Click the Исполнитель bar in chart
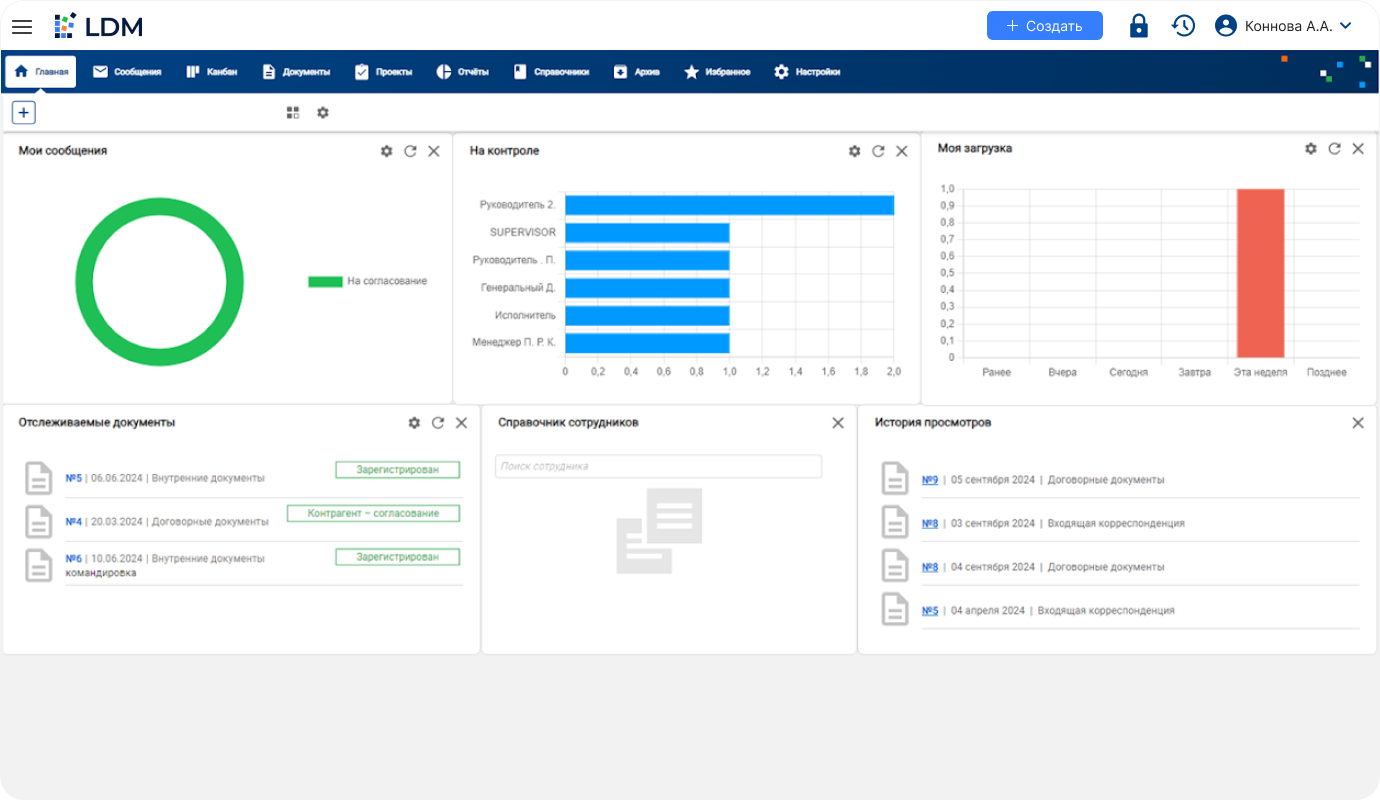Image resolution: width=1380 pixels, height=800 pixels. pos(647,315)
